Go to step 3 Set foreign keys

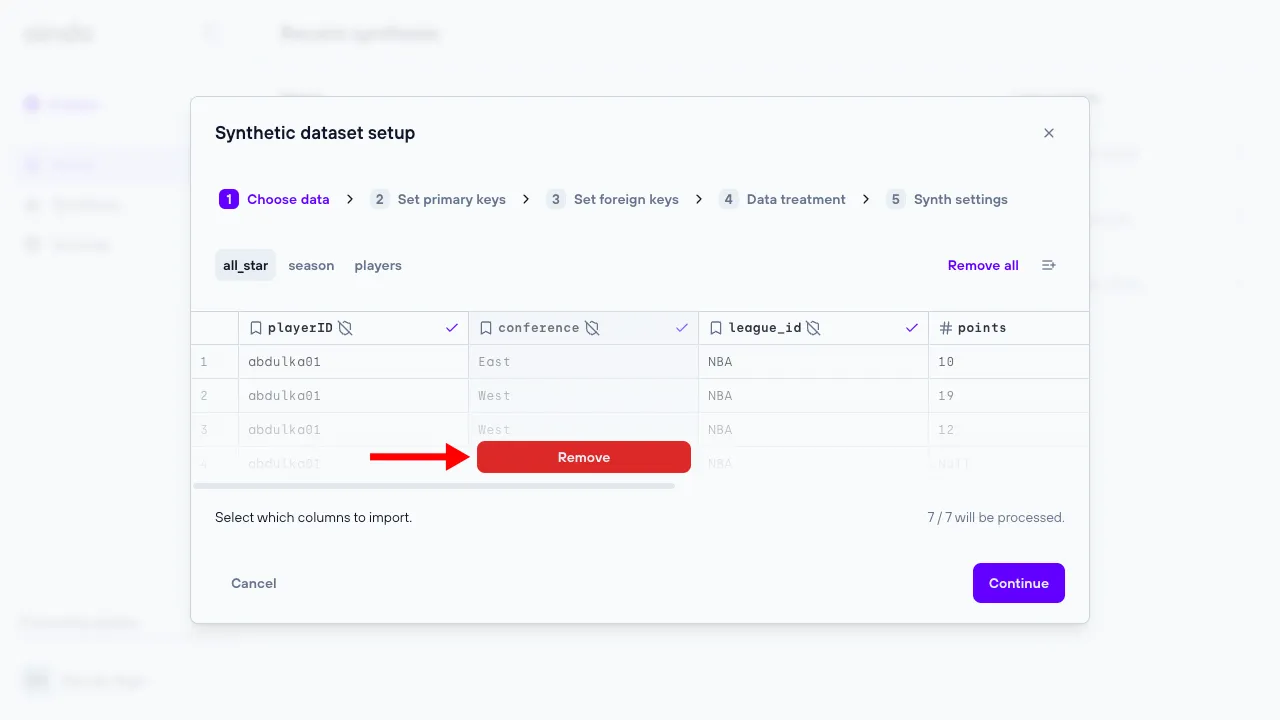[613, 199]
